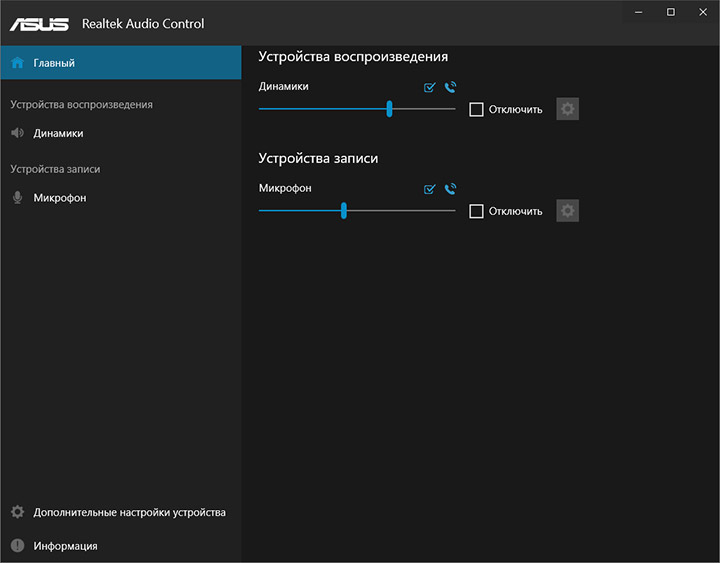Click the home icon in sidebar

tap(17, 63)
